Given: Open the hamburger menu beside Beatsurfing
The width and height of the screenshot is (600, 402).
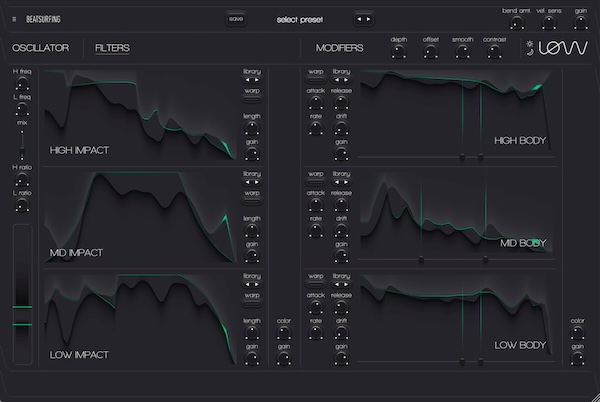Looking at the screenshot, I should click(x=14, y=18).
